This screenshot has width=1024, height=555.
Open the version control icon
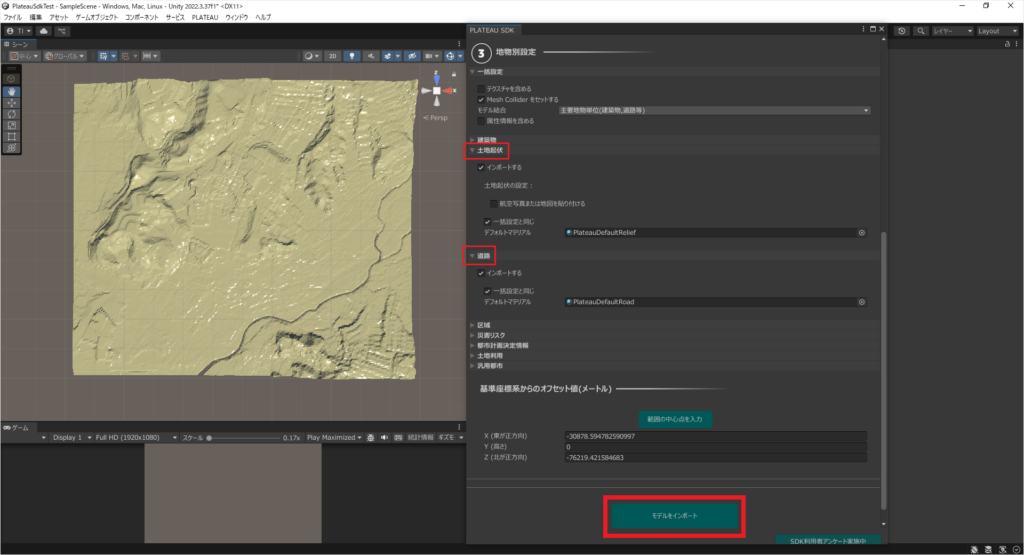[62, 31]
